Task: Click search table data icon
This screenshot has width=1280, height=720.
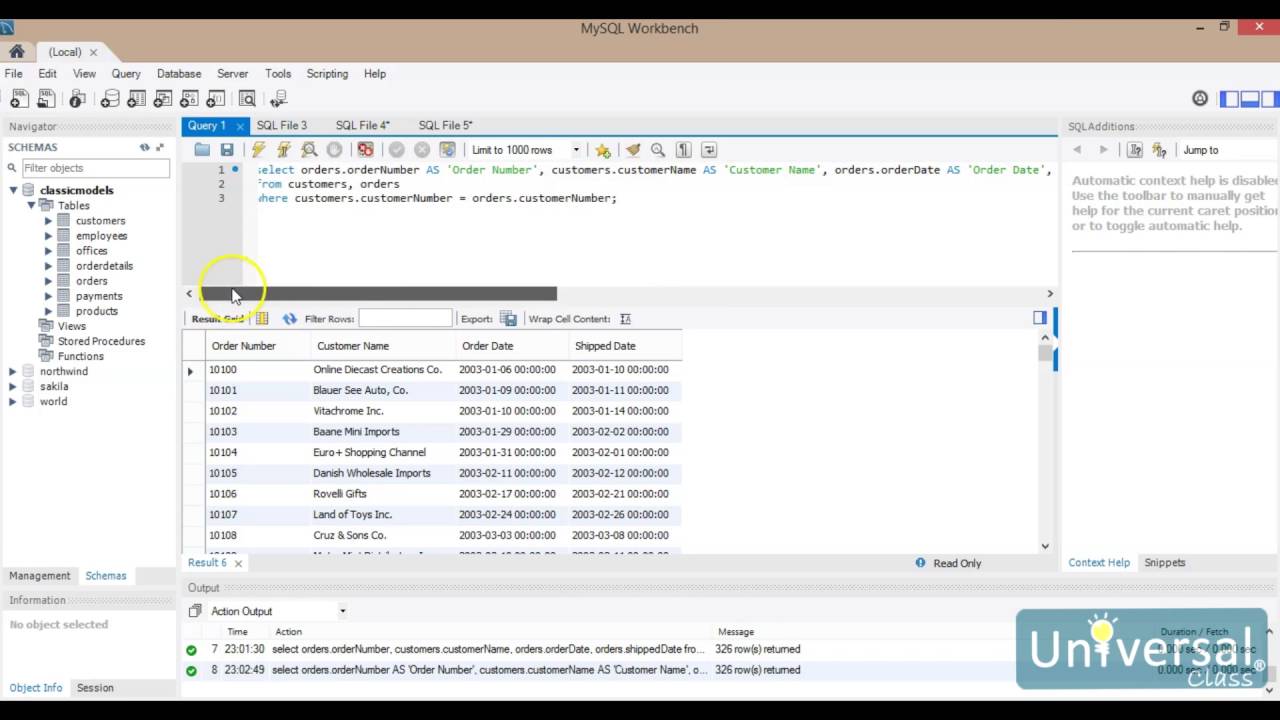Action: pos(247,98)
